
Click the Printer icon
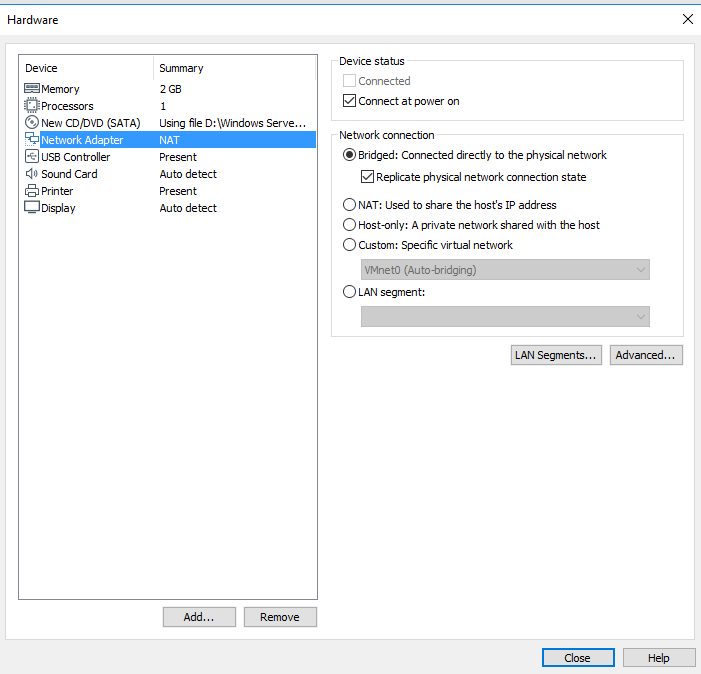(x=32, y=191)
